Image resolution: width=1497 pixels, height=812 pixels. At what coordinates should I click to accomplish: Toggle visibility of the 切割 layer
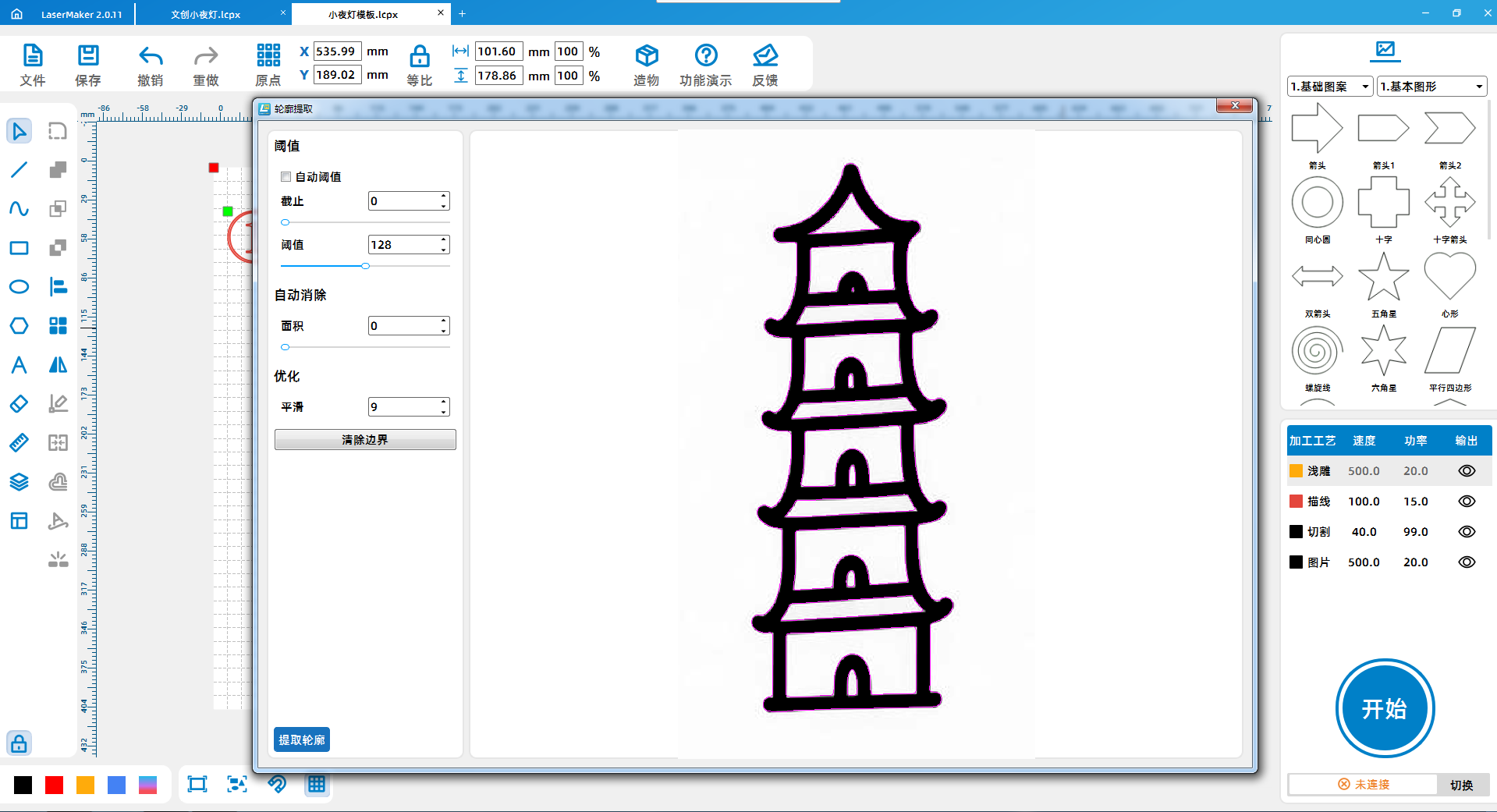(1466, 532)
